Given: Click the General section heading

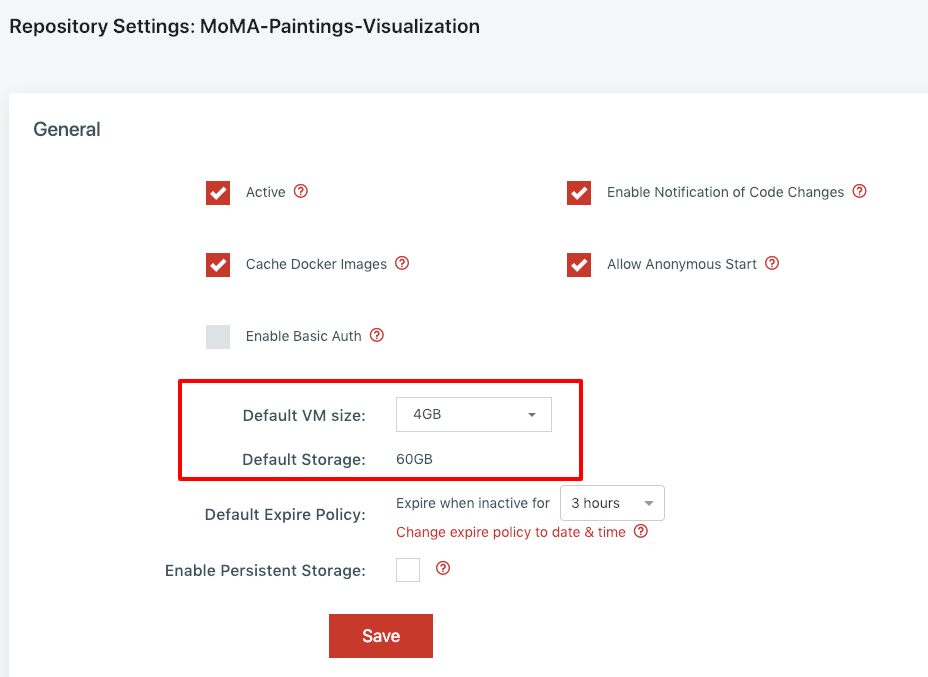Looking at the screenshot, I should click(67, 129).
